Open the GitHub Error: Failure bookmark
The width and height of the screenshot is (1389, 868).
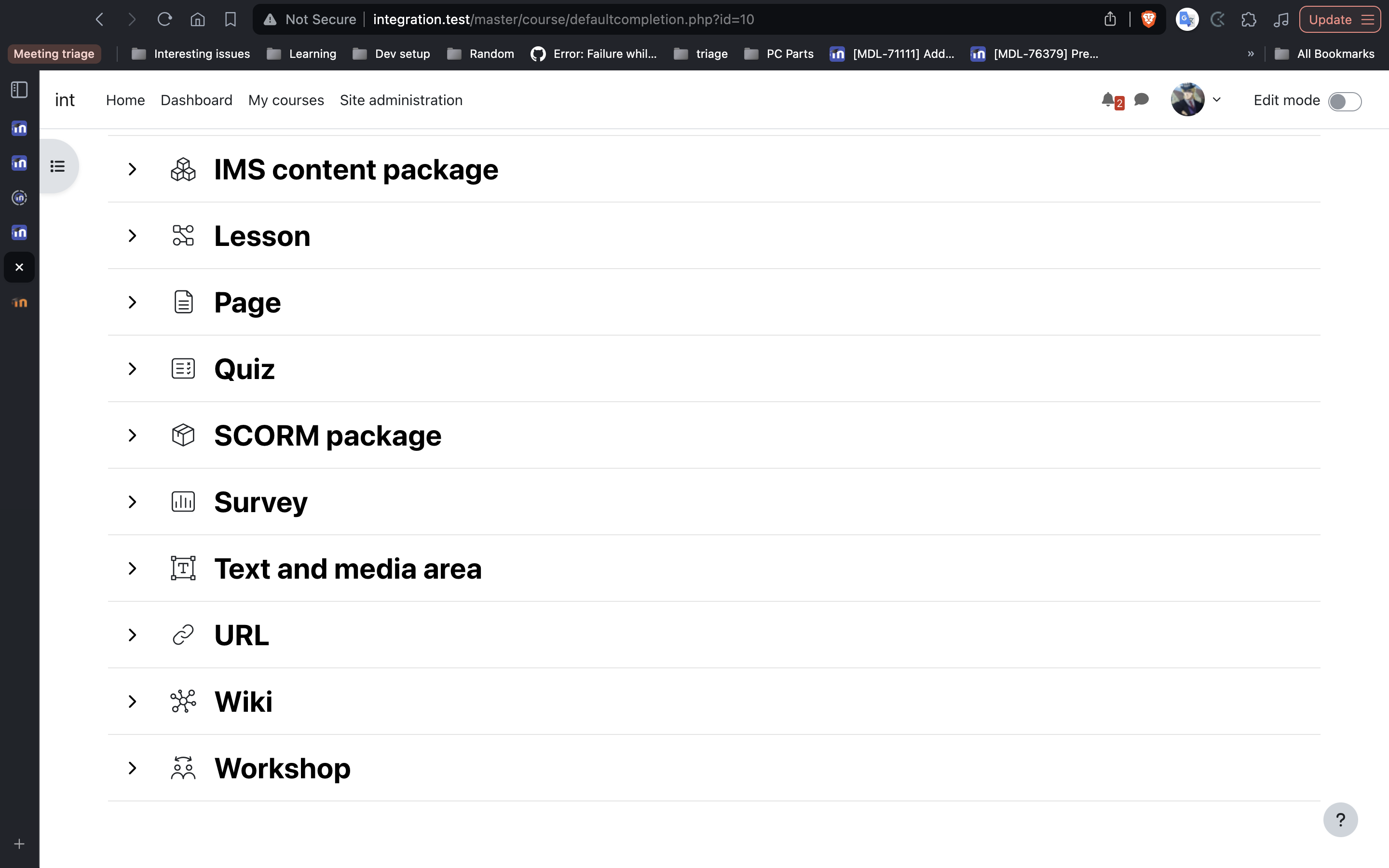pyautogui.click(x=594, y=54)
